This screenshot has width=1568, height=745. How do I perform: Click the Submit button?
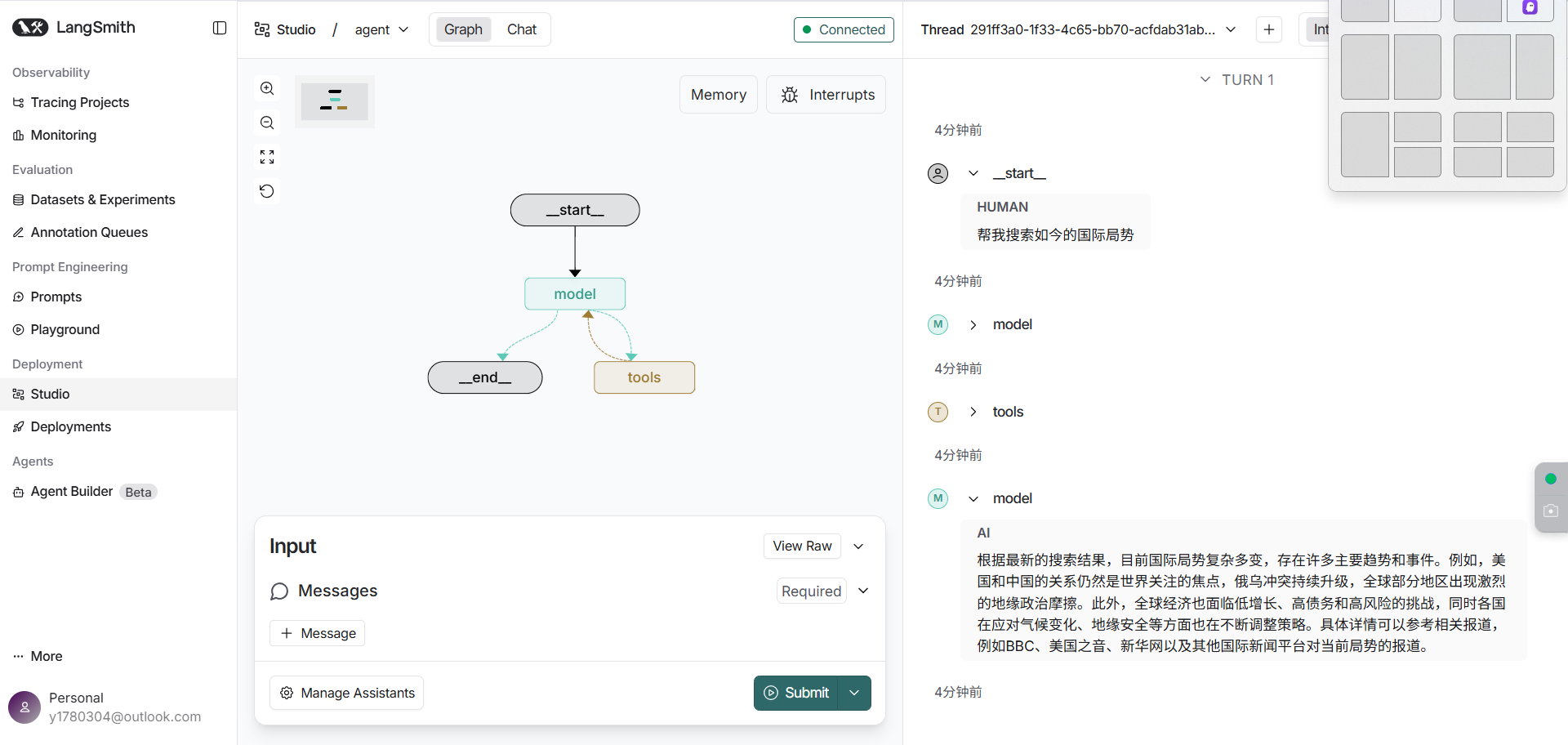coord(797,693)
